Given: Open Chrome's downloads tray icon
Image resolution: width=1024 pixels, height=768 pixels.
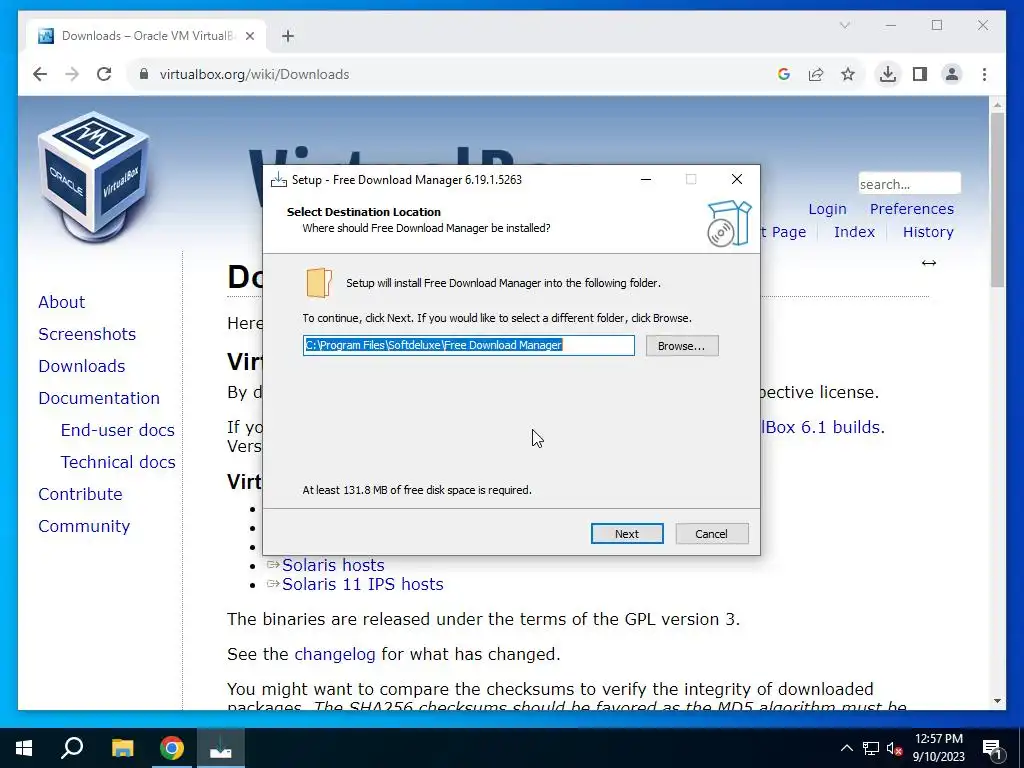Looking at the screenshot, I should pyautogui.click(x=888, y=74).
